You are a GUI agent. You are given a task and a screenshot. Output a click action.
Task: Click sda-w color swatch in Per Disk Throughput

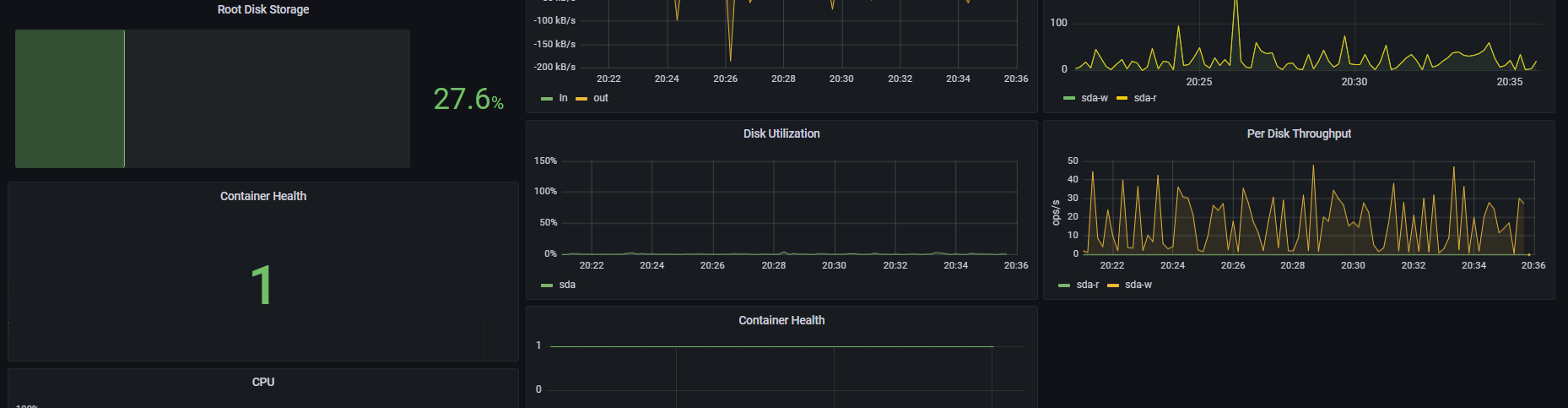point(1113,286)
